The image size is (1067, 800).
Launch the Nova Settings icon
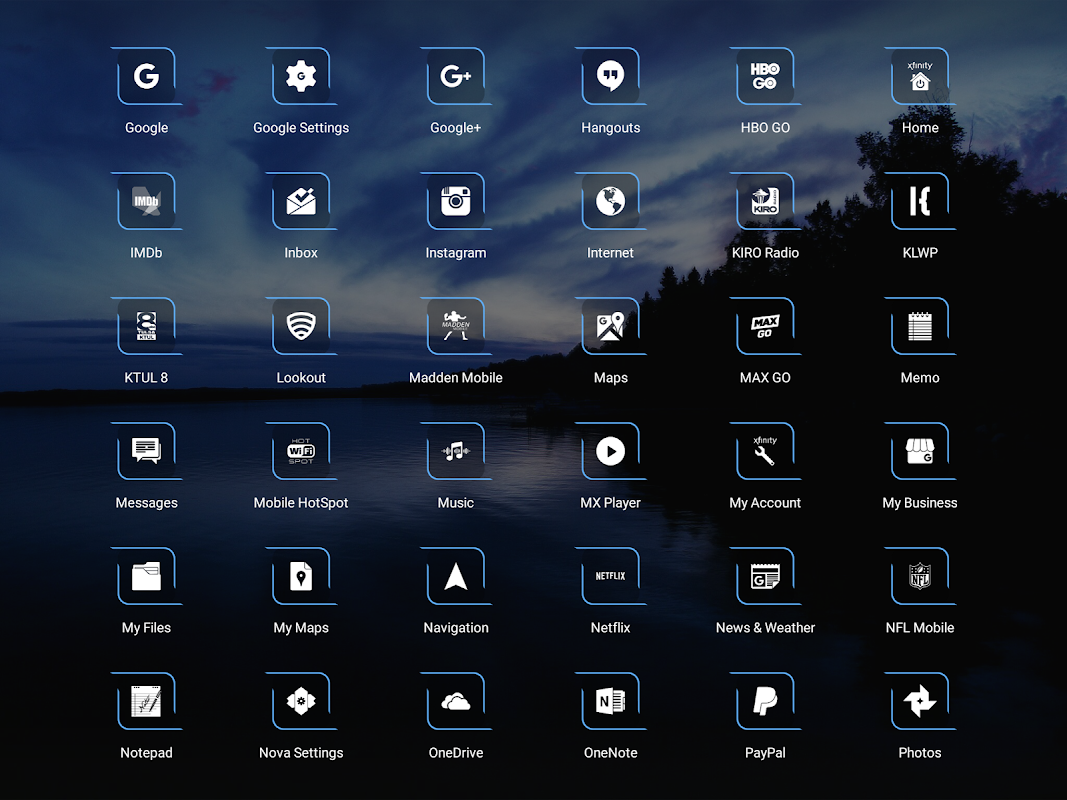point(301,701)
